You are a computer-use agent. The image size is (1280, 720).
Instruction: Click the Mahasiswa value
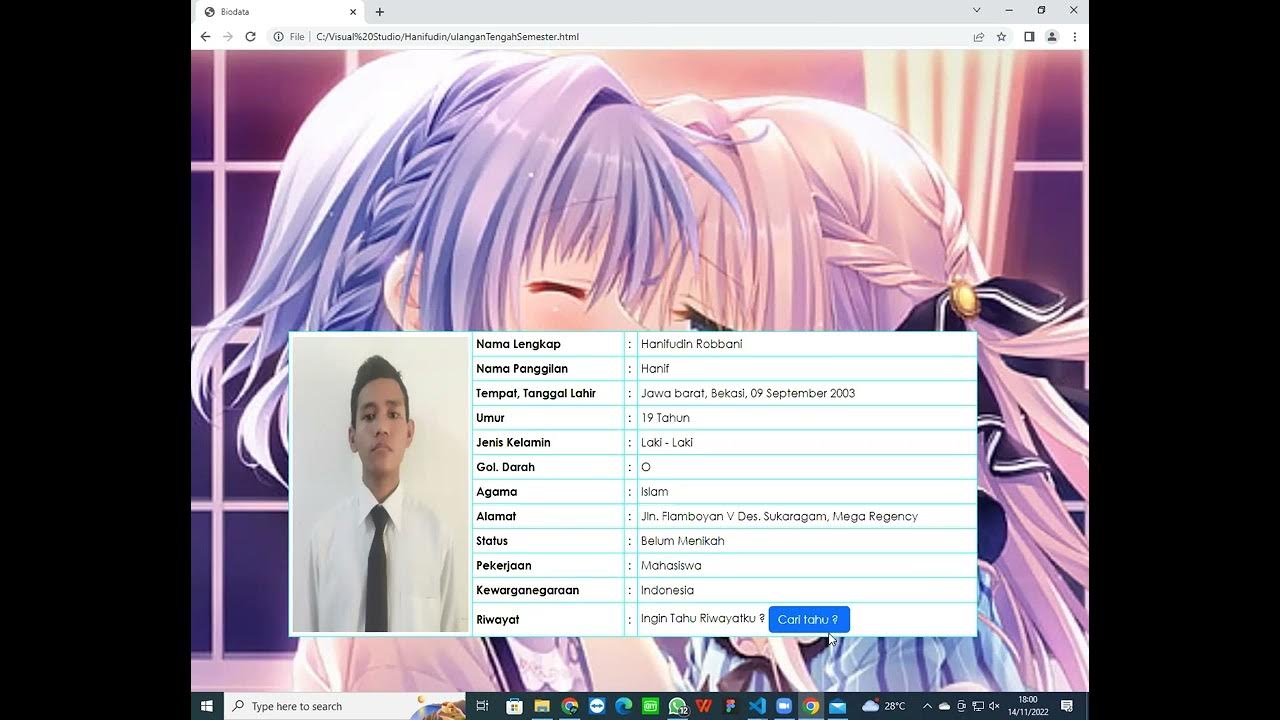point(671,565)
